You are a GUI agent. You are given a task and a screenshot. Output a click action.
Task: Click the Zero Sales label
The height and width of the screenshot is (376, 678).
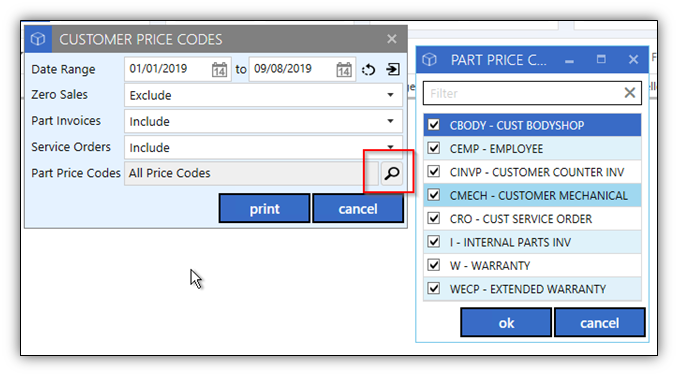click(x=59, y=94)
